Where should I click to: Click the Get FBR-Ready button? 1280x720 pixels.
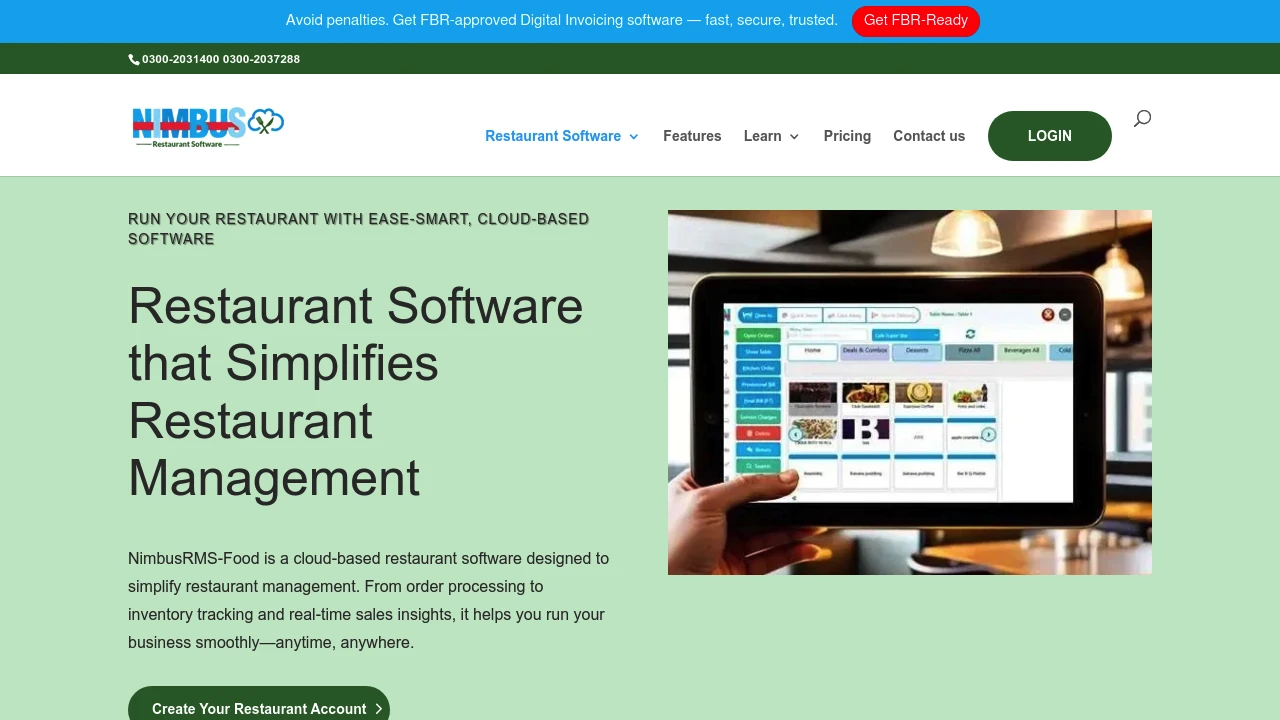(x=916, y=20)
